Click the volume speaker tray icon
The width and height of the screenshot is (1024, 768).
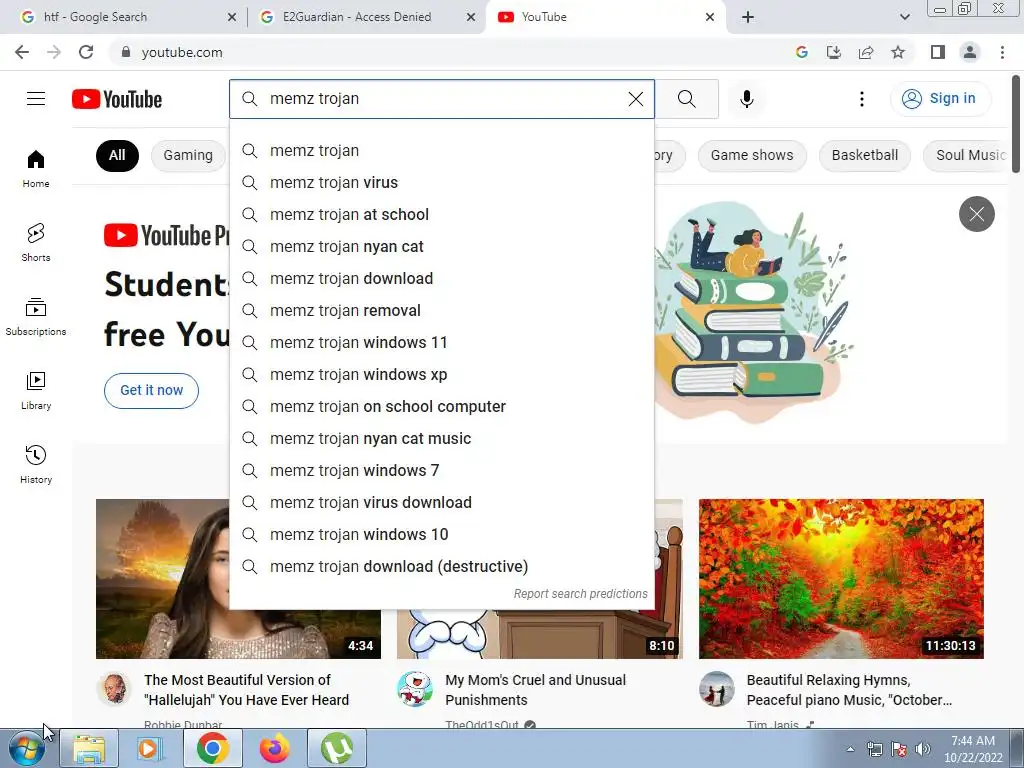click(922, 749)
